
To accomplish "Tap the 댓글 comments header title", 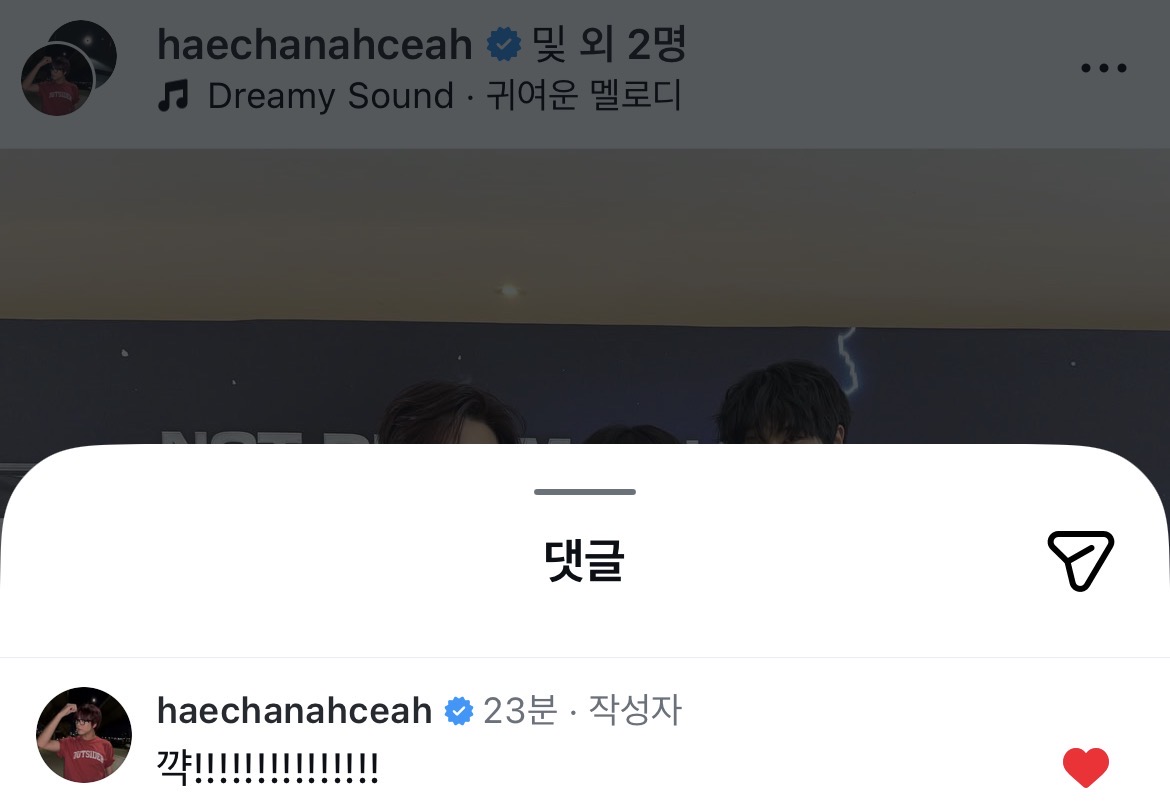I will point(584,561).
